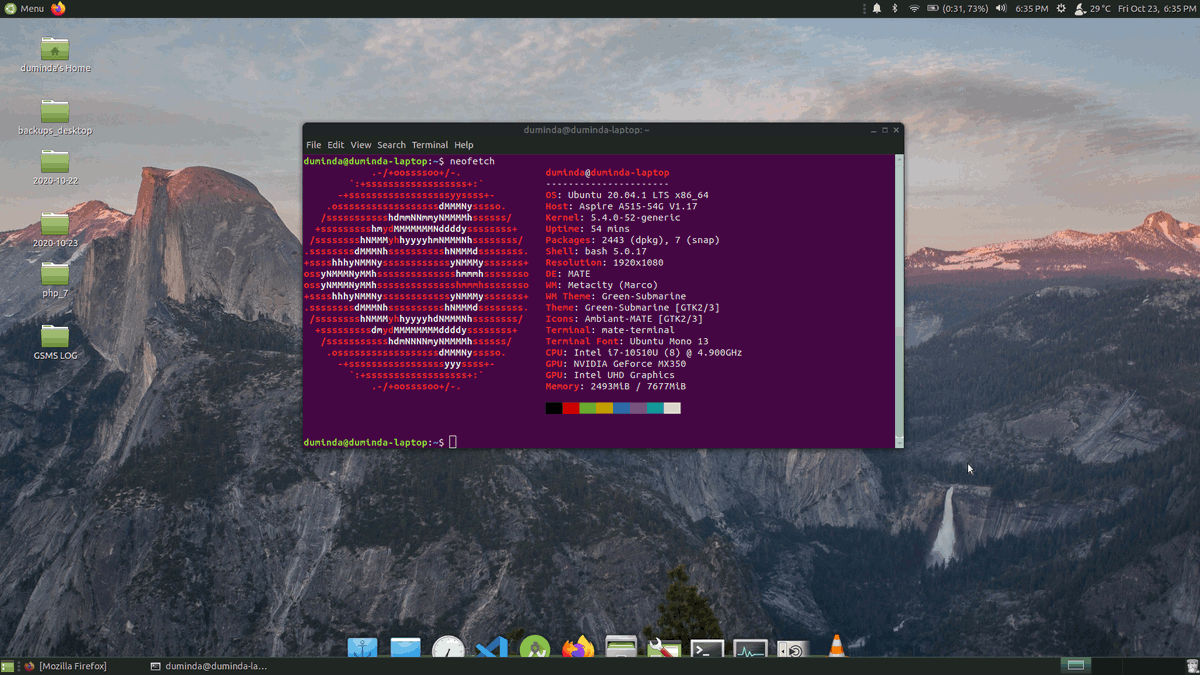
Task: Start Firefox from the dock
Action: 576,648
